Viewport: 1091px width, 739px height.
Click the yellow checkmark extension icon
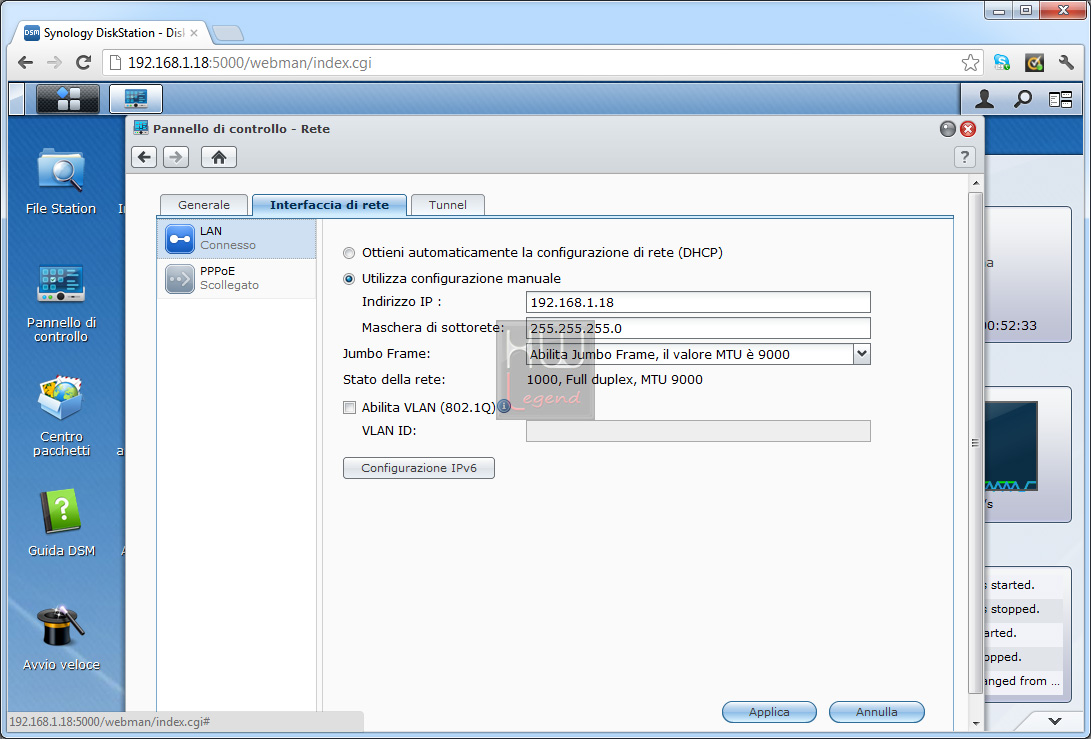pyautogui.click(x=1035, y=63)
